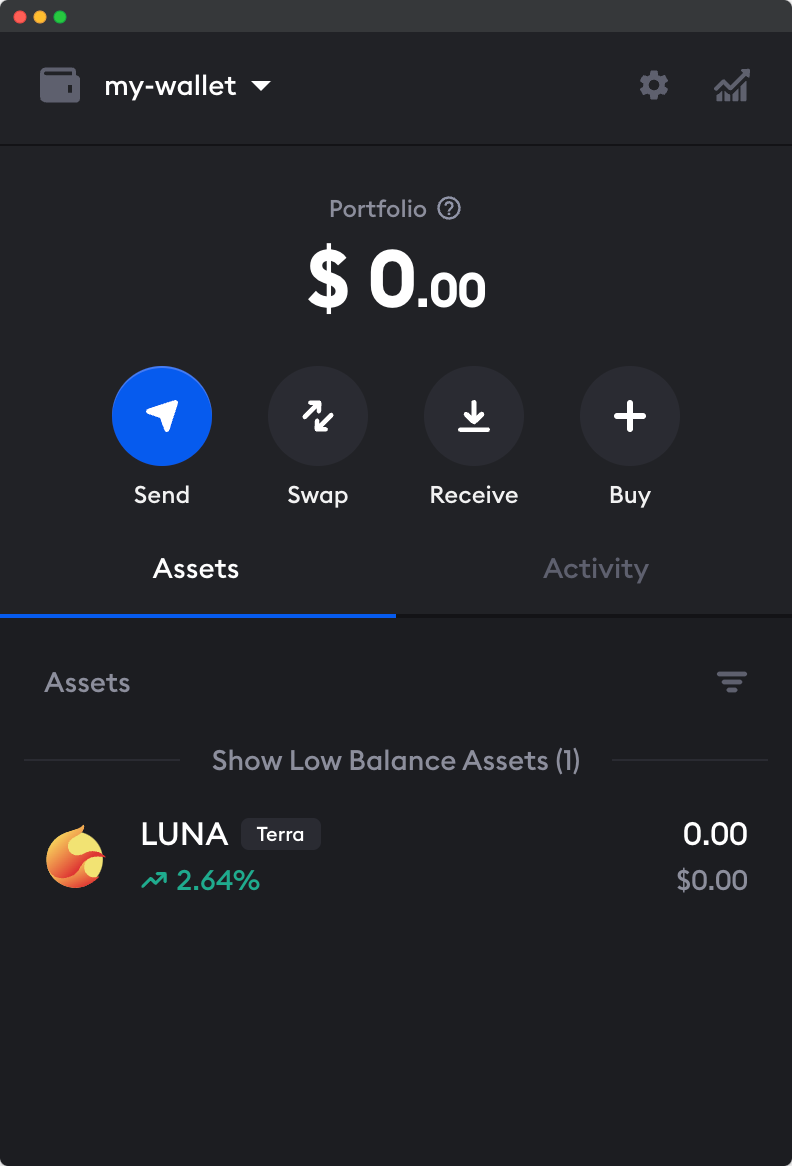Click the wallet icon beside my-wallet
The image size is (792, 1166).
click(60, 86)
